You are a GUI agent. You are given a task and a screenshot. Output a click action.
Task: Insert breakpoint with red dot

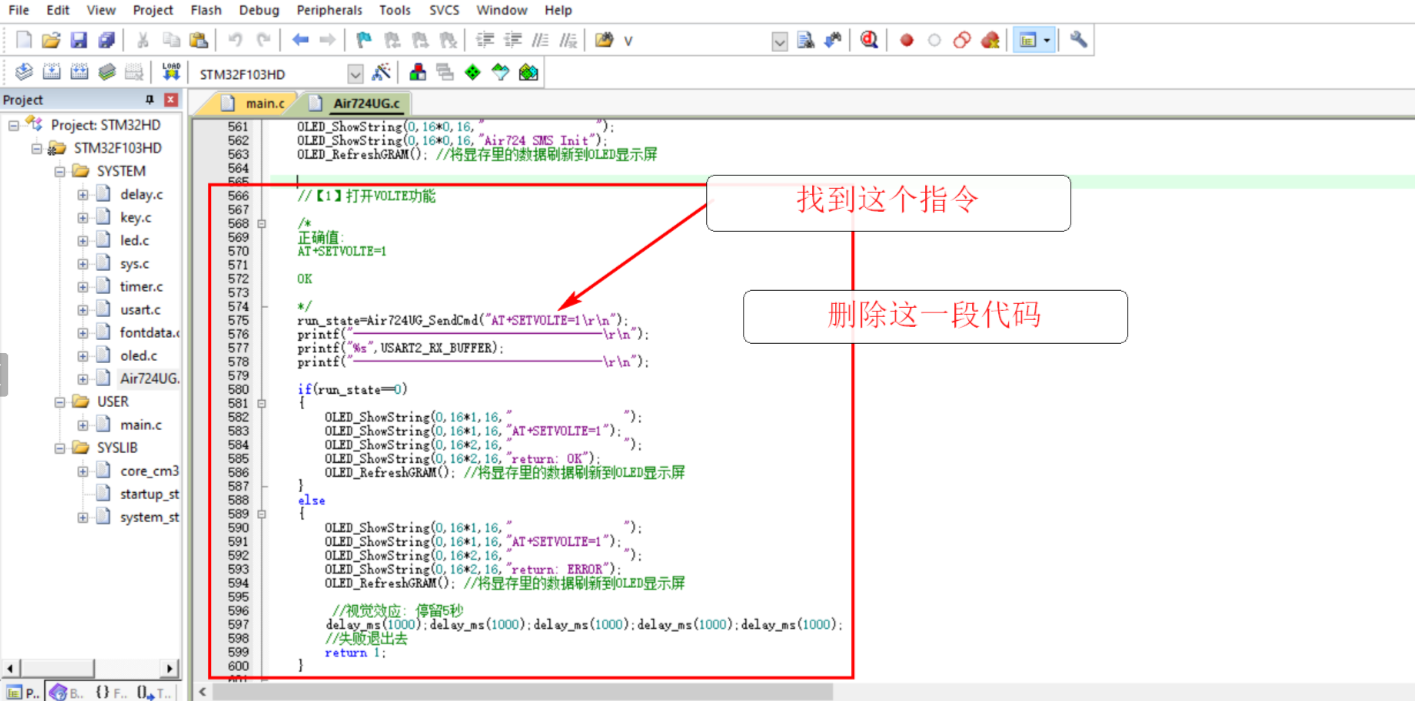[907, 40]
